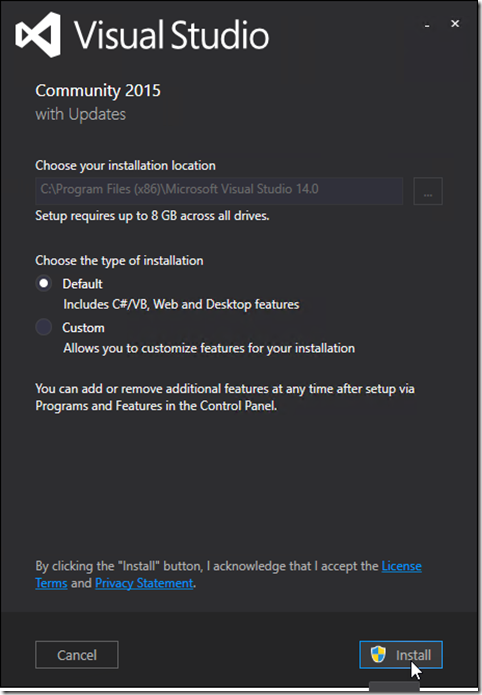This screenshot has width=482, height=695.
Task: Click the Custom option label
Action: coord(83,328)
